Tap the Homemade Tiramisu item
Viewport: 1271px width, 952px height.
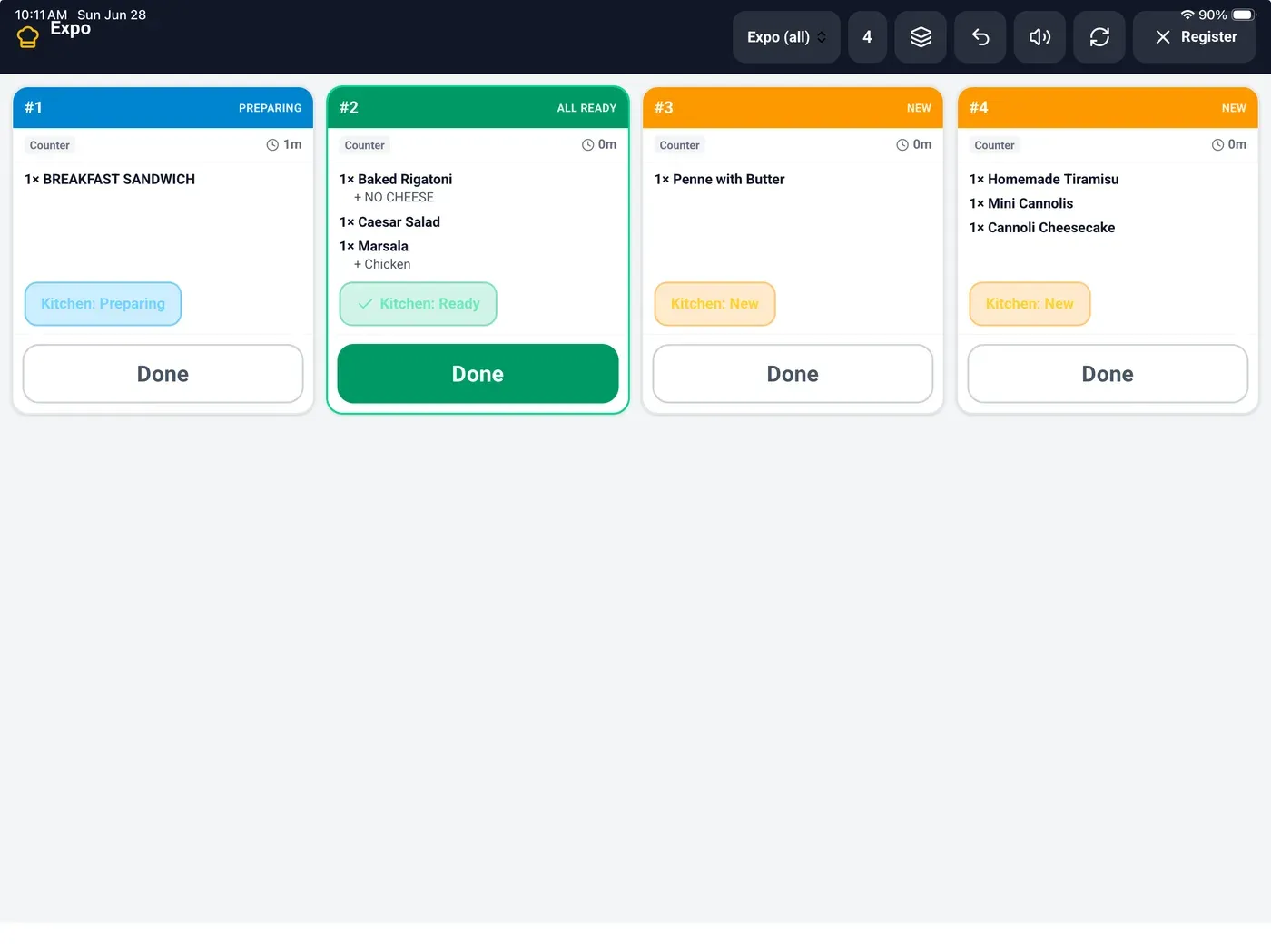[x=1044, y=180]
